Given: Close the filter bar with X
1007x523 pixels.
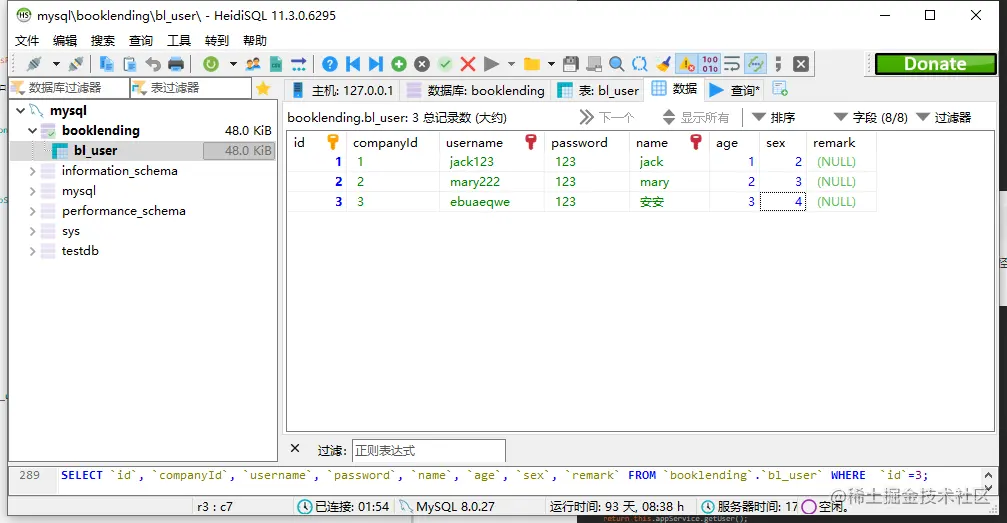Looking at the screenshot, I should click(x=295, y=448).
